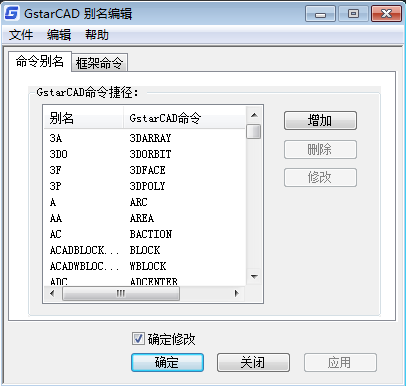The width and height of the screenshot is (406, 386).
Task: Click the scroll right arrow of alias list
Action: point(237,293)
